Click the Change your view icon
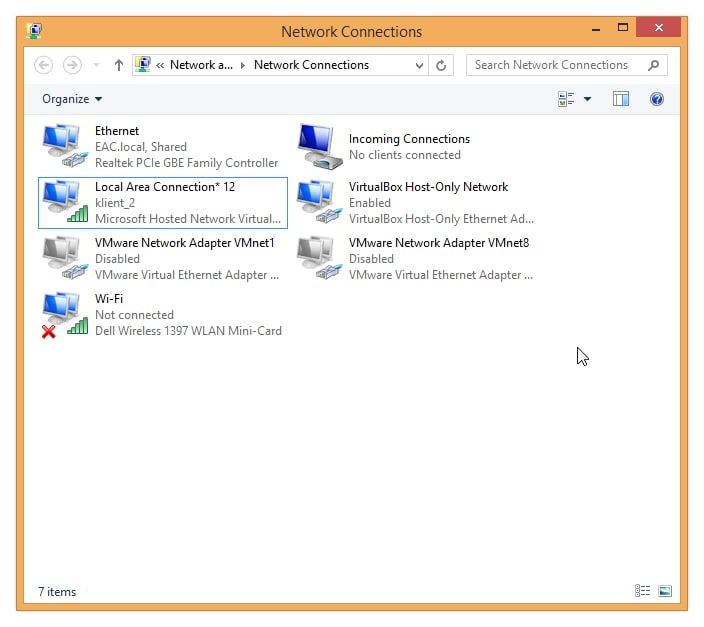Image resolution: width=704 pixels, height=627 pixels. coord(566,99)
